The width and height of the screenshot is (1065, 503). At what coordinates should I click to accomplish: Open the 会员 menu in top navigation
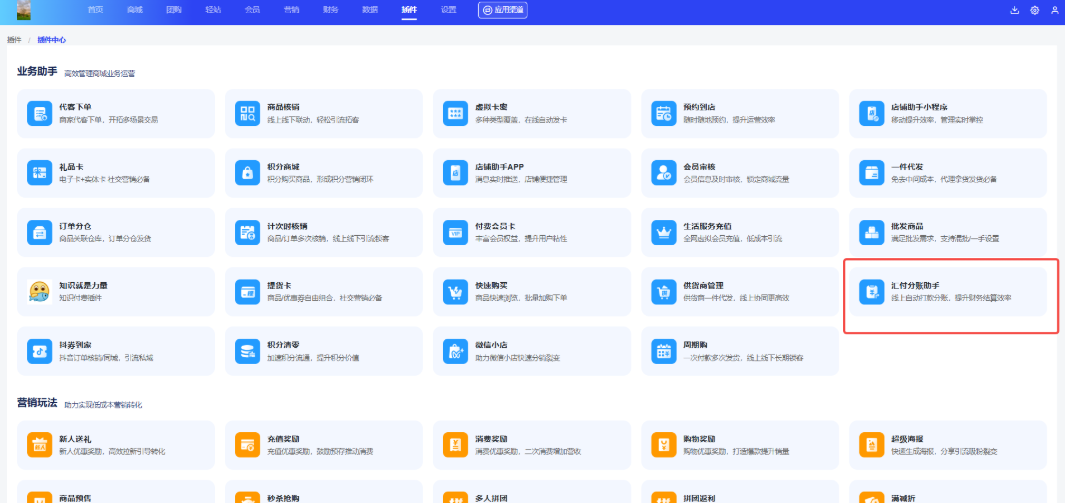252,9
